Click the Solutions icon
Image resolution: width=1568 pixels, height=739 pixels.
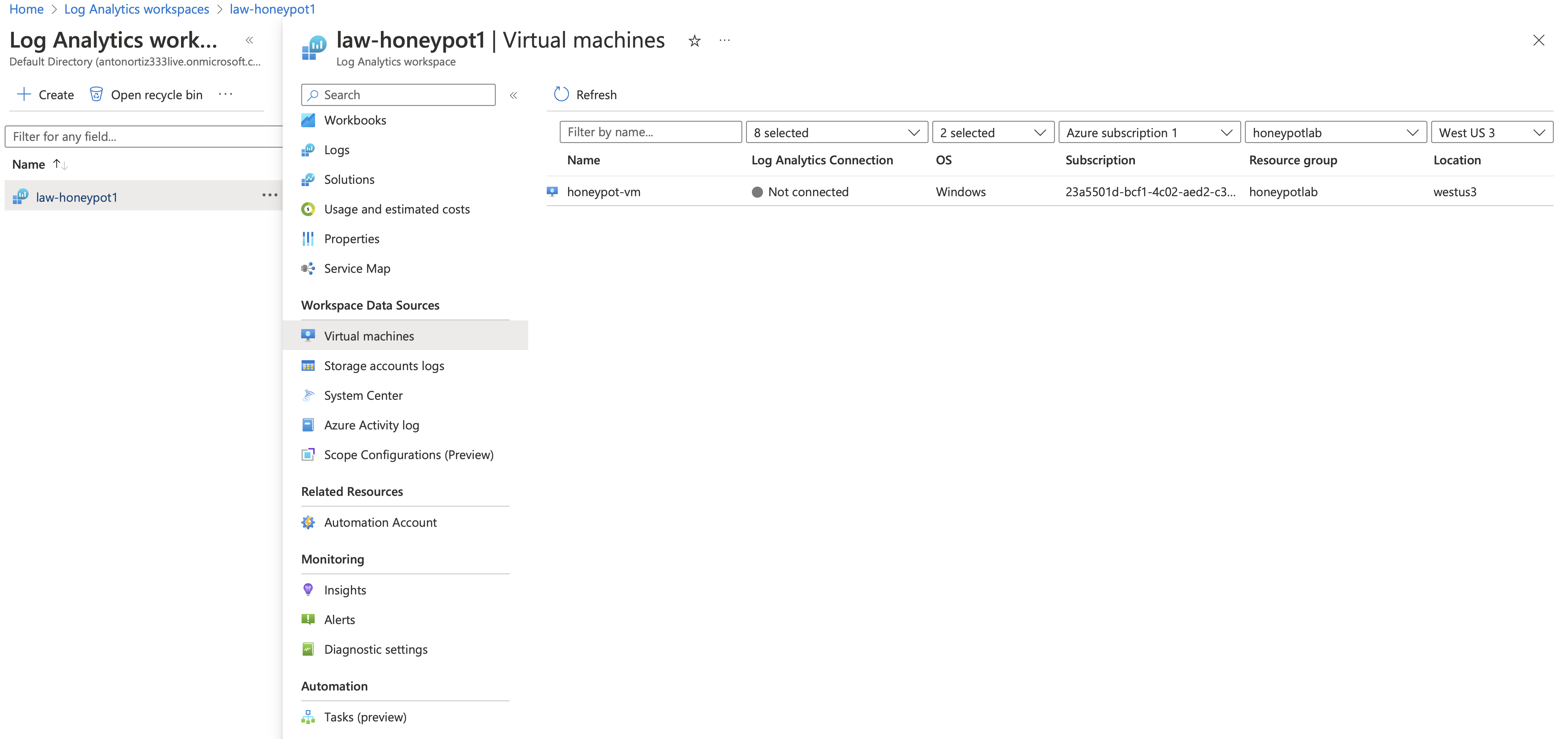coord(309,179)
